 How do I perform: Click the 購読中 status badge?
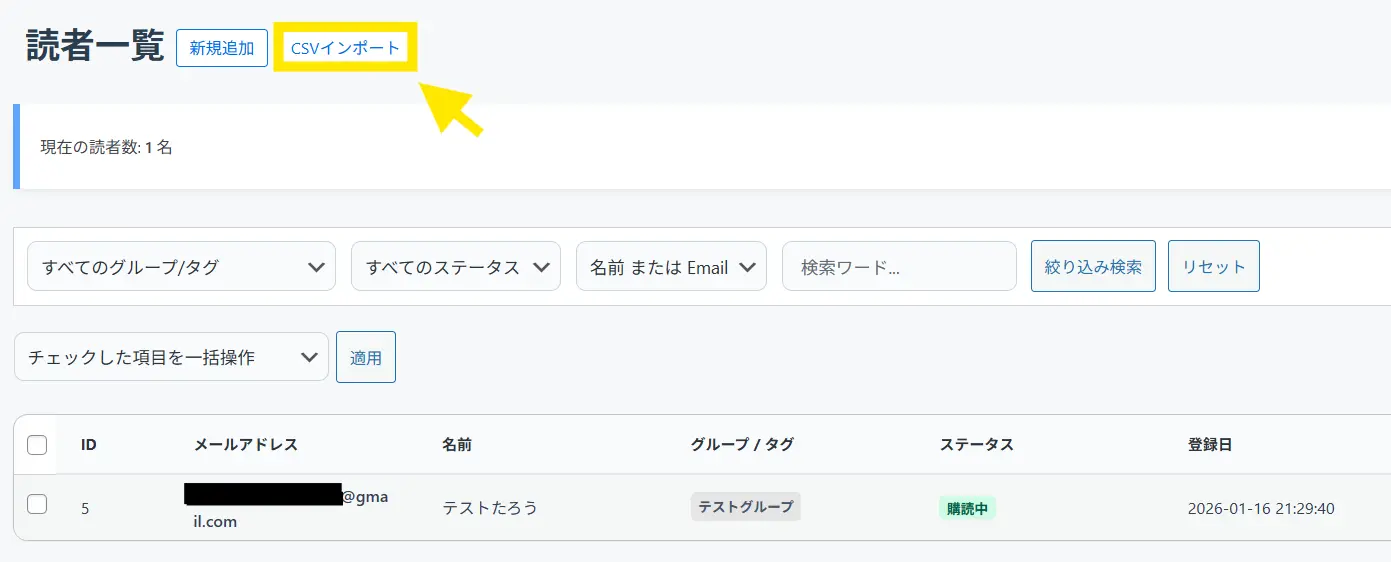[x=967, y=508]
